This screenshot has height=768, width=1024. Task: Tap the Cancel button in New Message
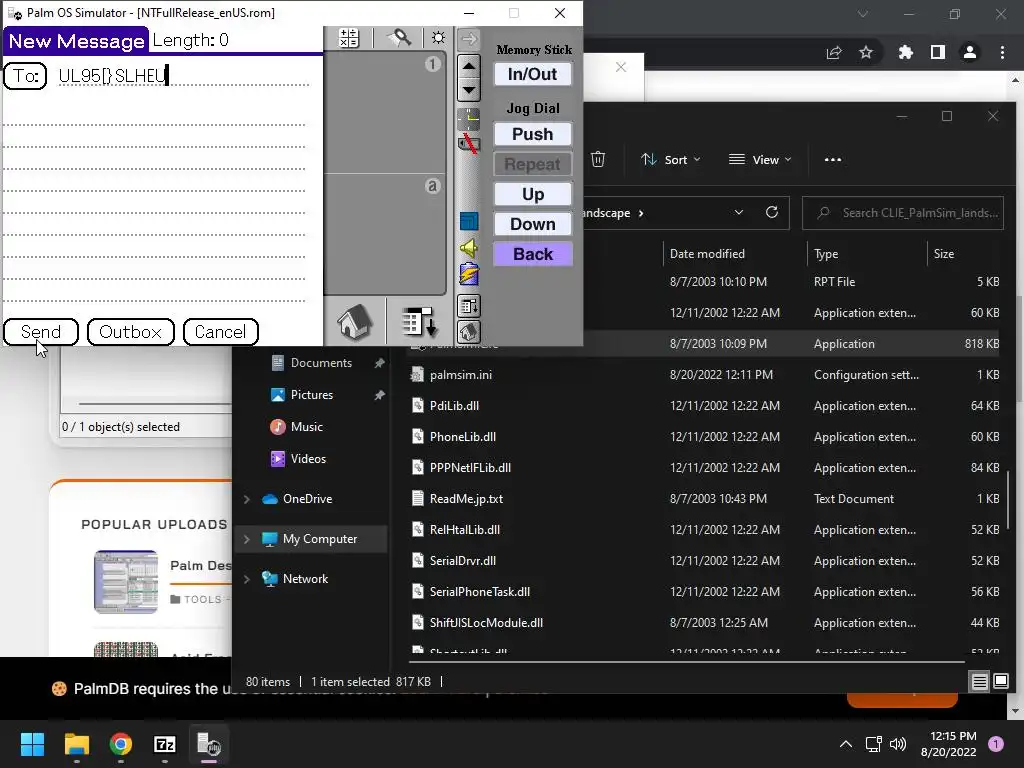221,332
